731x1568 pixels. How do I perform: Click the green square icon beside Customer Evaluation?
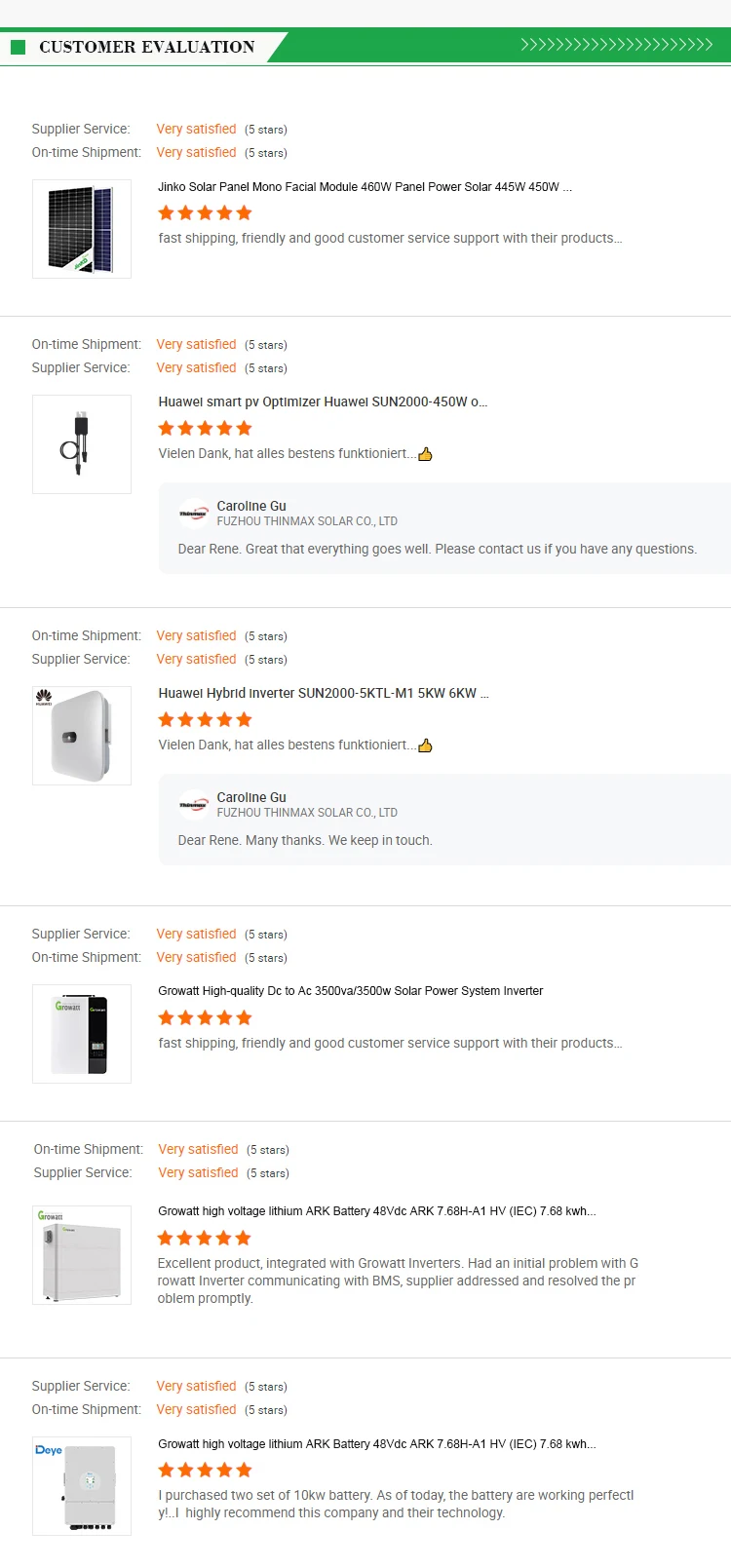[18, 47]
